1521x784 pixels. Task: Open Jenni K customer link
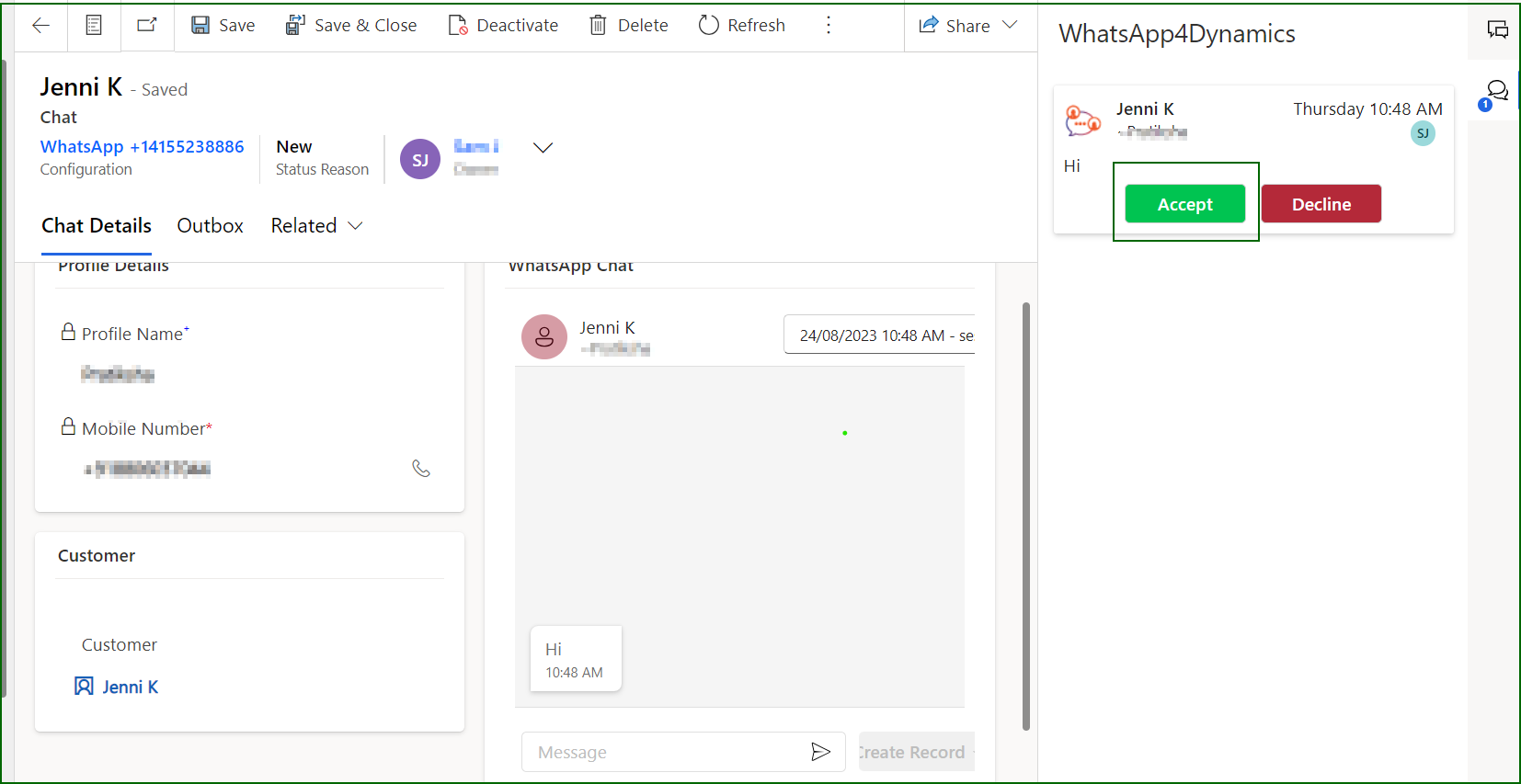pos(131,687)
